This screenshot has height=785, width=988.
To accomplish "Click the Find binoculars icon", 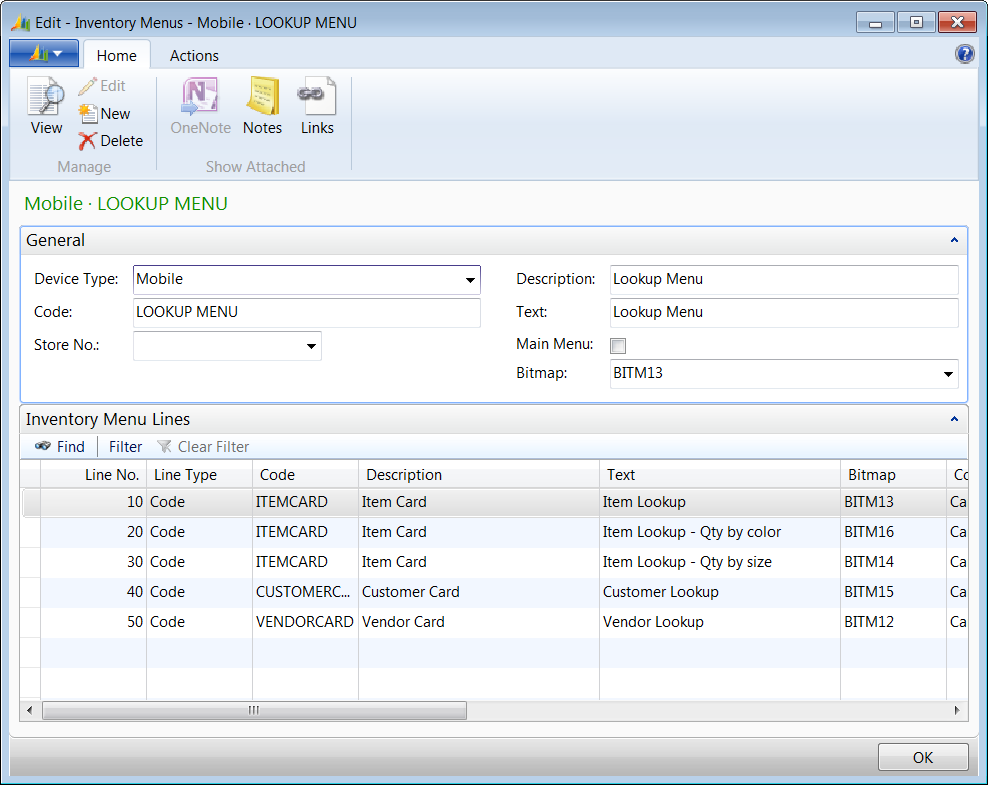I will tap(43, 447).
